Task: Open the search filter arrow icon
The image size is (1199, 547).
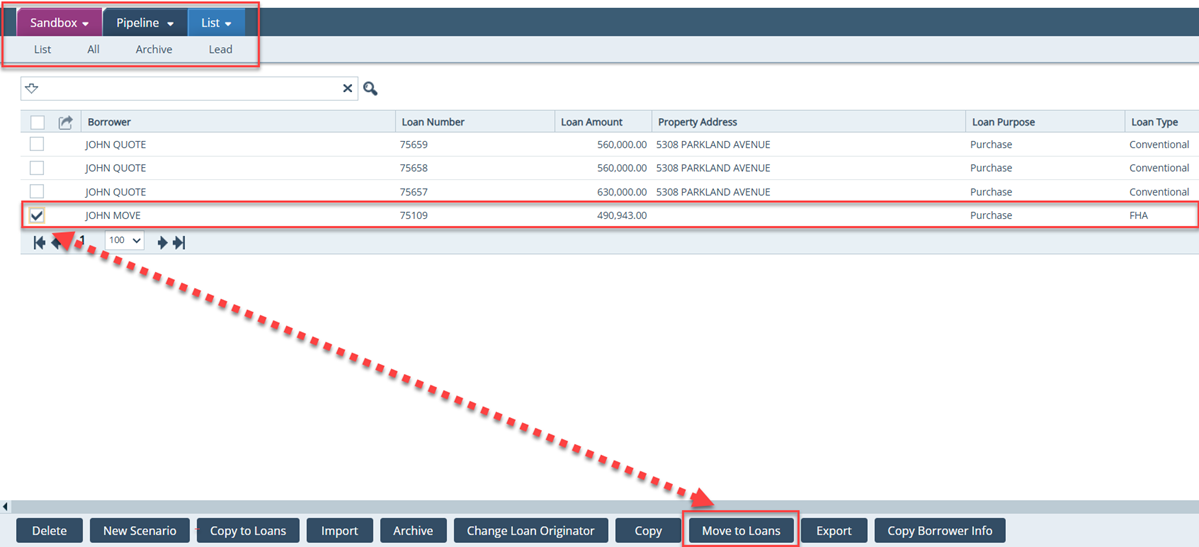Action: [32, 89]
